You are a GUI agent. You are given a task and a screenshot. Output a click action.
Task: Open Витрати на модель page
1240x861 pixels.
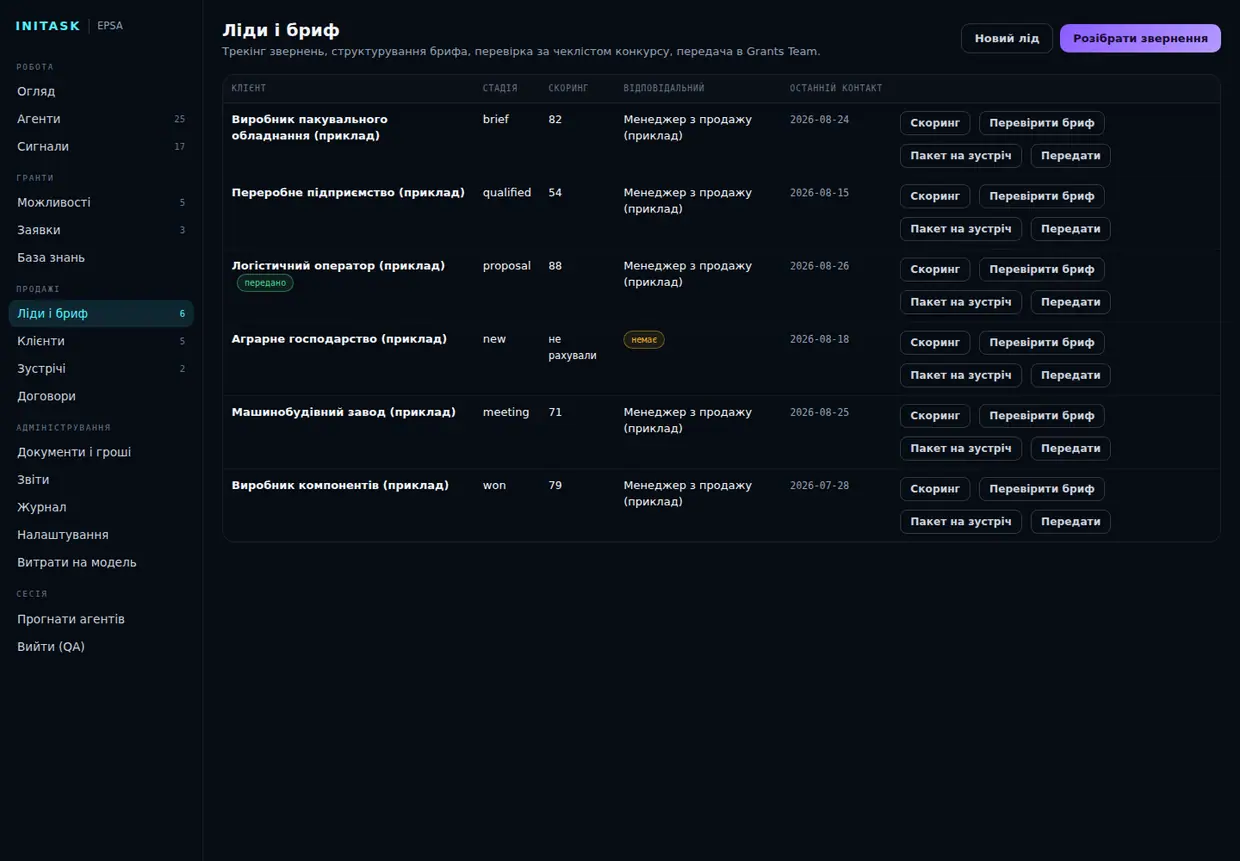tap(101, 562)
